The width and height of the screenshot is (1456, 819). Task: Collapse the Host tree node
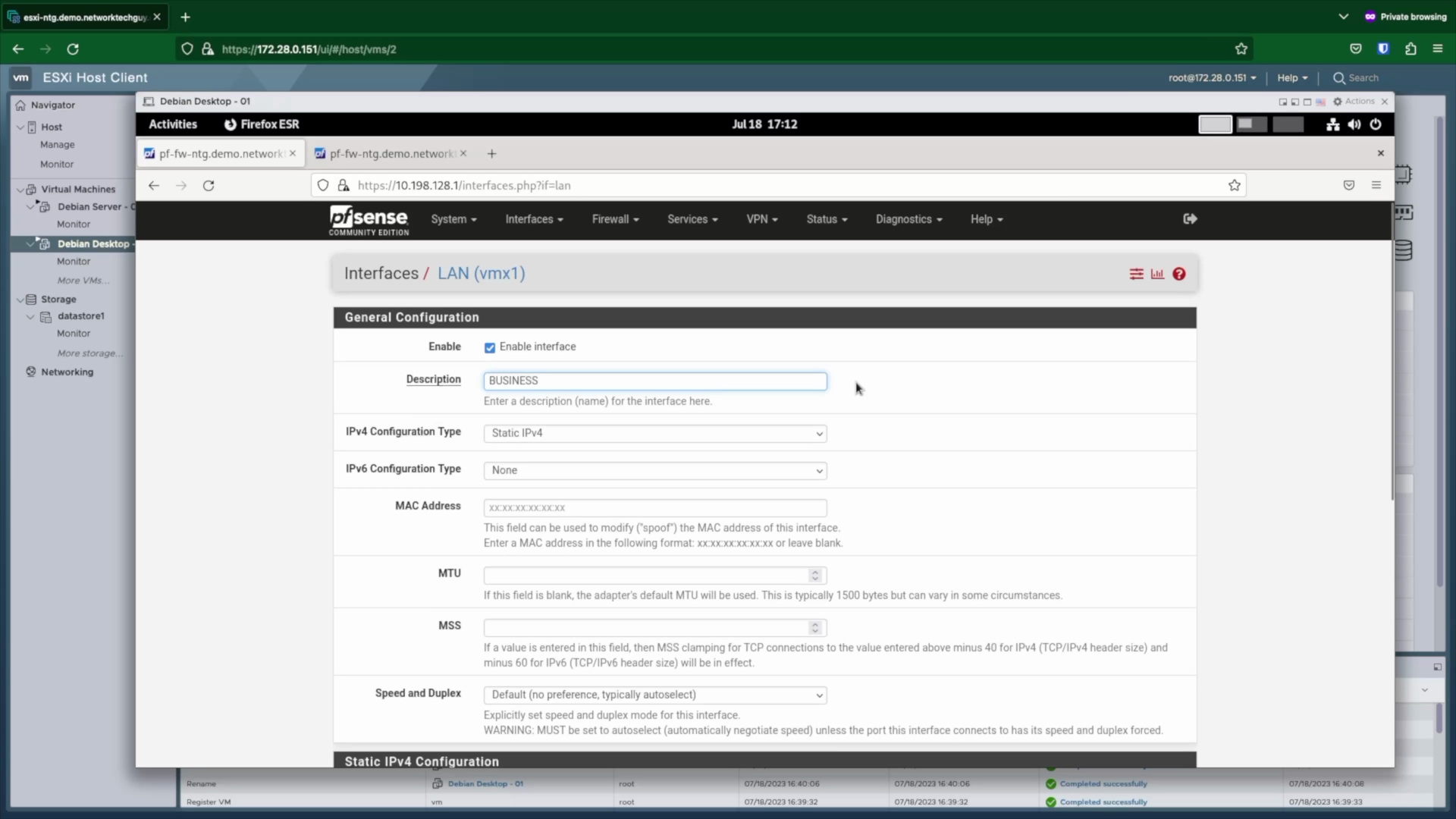pos(20,127)
